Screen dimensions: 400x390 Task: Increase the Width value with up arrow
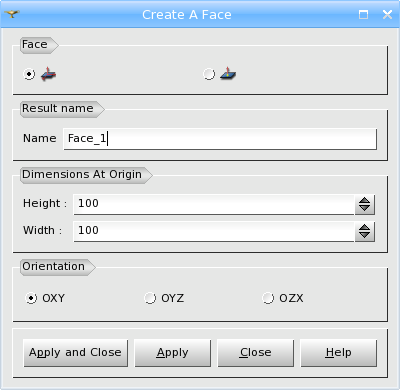tap(365, 227)
